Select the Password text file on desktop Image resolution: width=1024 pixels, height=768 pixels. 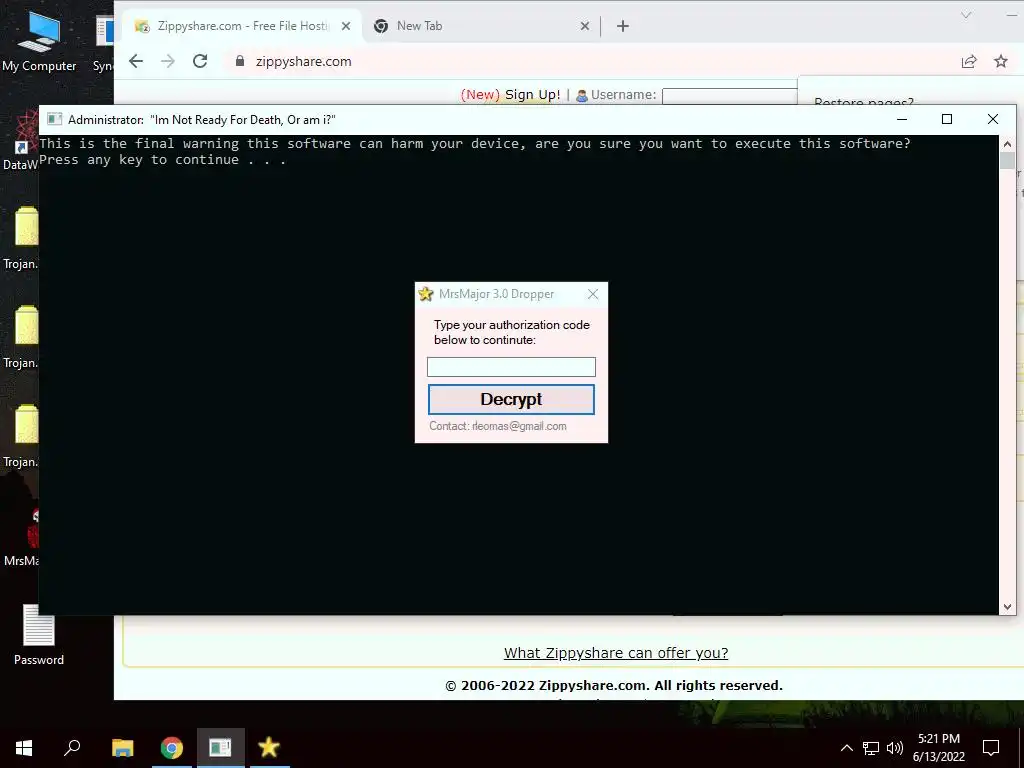[x=39, y=635]
